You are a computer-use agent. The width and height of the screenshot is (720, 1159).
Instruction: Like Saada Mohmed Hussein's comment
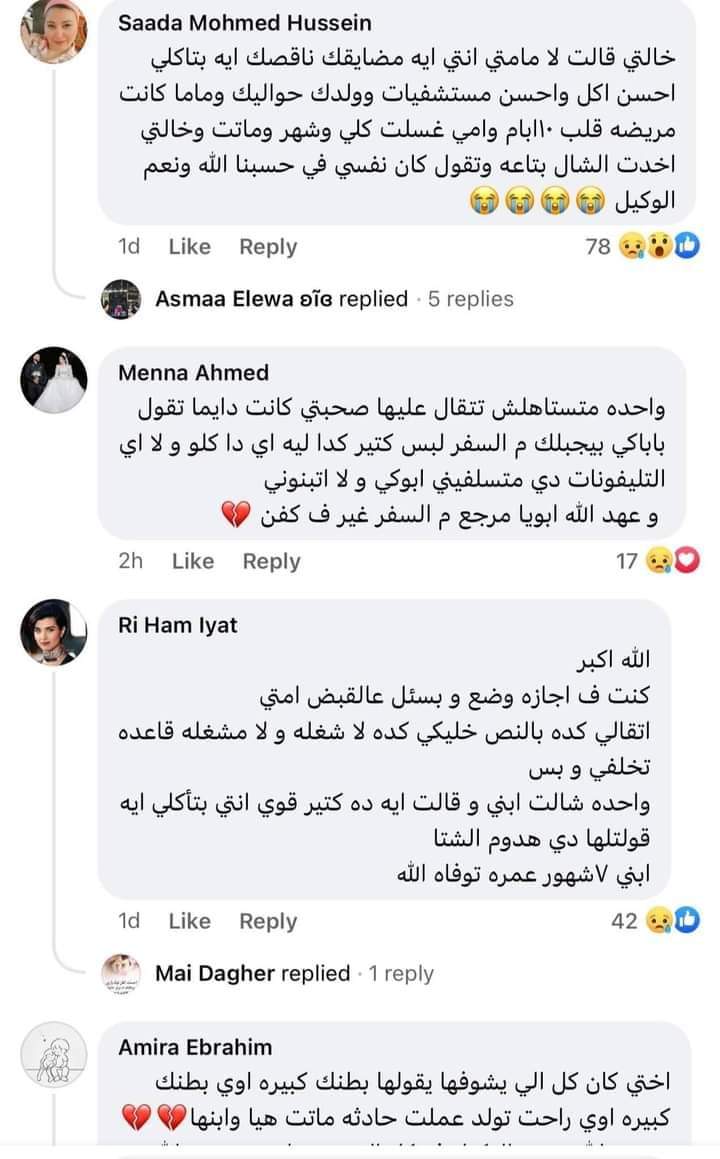(190, 246)
